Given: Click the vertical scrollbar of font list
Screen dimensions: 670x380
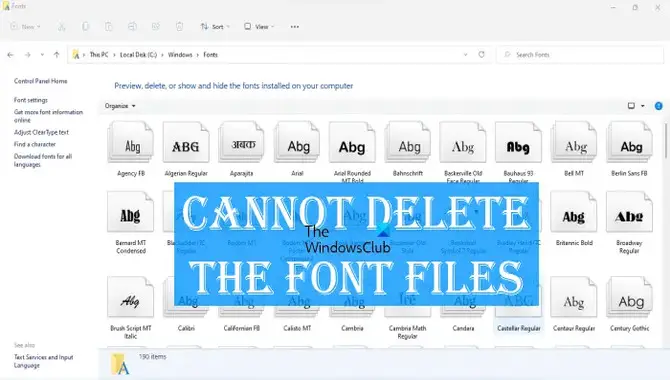Looking at the screenshot, I should click(x=665, y=141).
